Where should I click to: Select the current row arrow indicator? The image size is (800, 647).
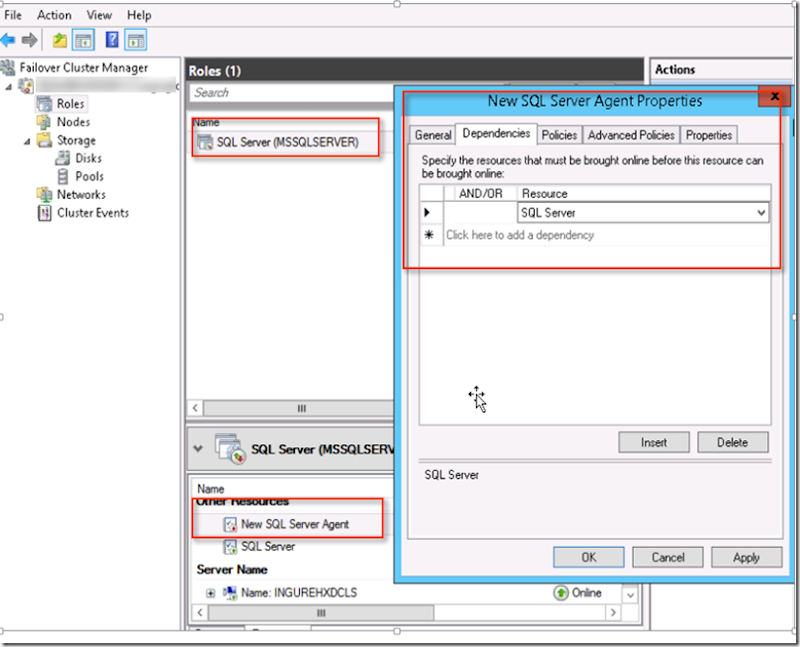pos(428,212)
